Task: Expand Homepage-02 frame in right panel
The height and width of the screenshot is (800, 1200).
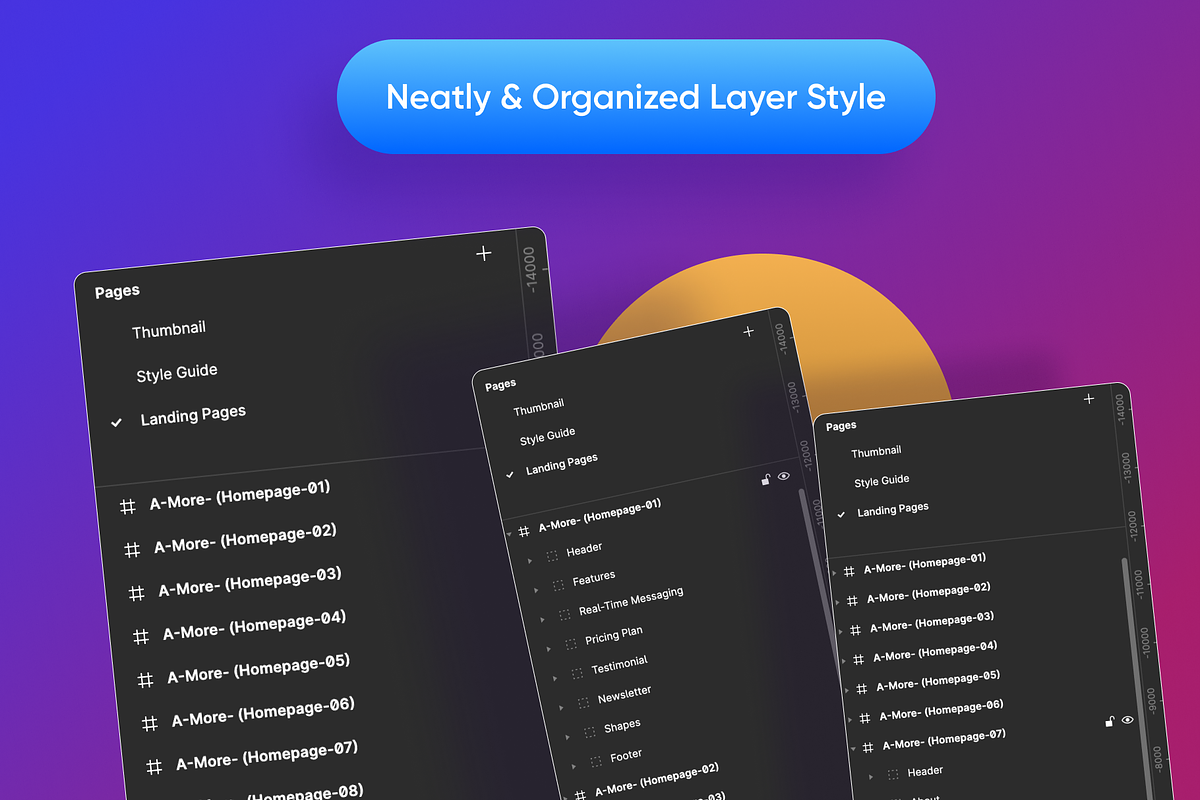Action: (x=838, y=602)
